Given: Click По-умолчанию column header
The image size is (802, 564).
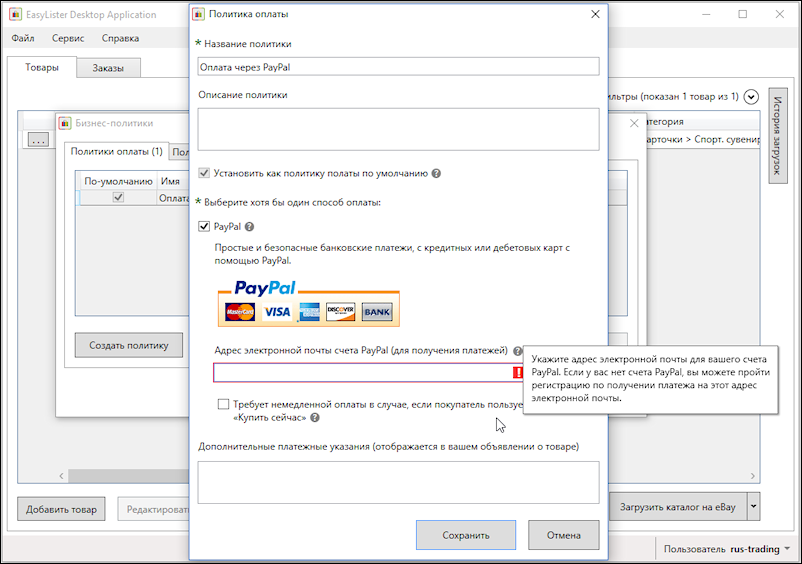Looking at the screenshot, I should click(118, 182).
